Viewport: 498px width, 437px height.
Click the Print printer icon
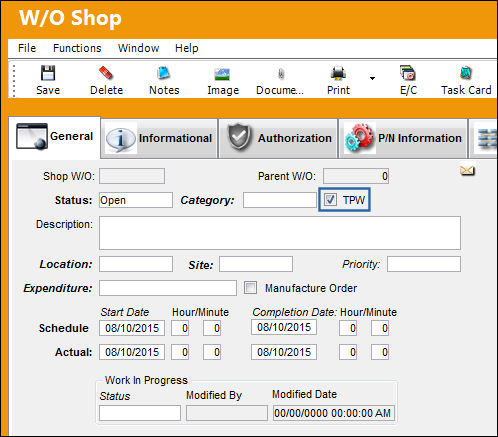338,73
